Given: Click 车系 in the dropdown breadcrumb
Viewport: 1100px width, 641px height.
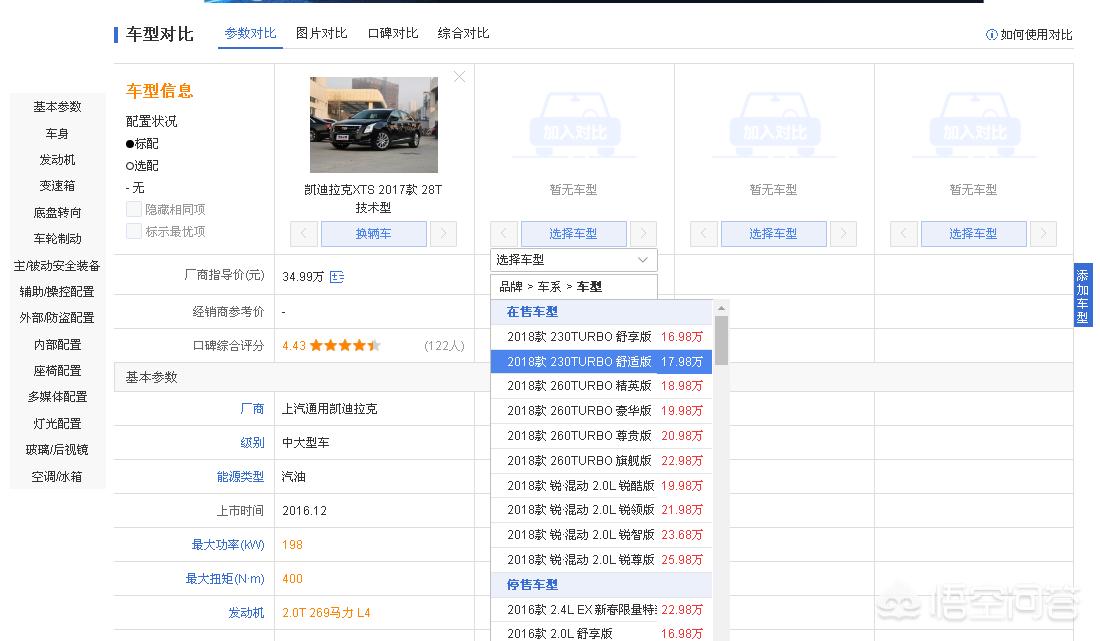Looking at the screenshot, I should (549, 287).
